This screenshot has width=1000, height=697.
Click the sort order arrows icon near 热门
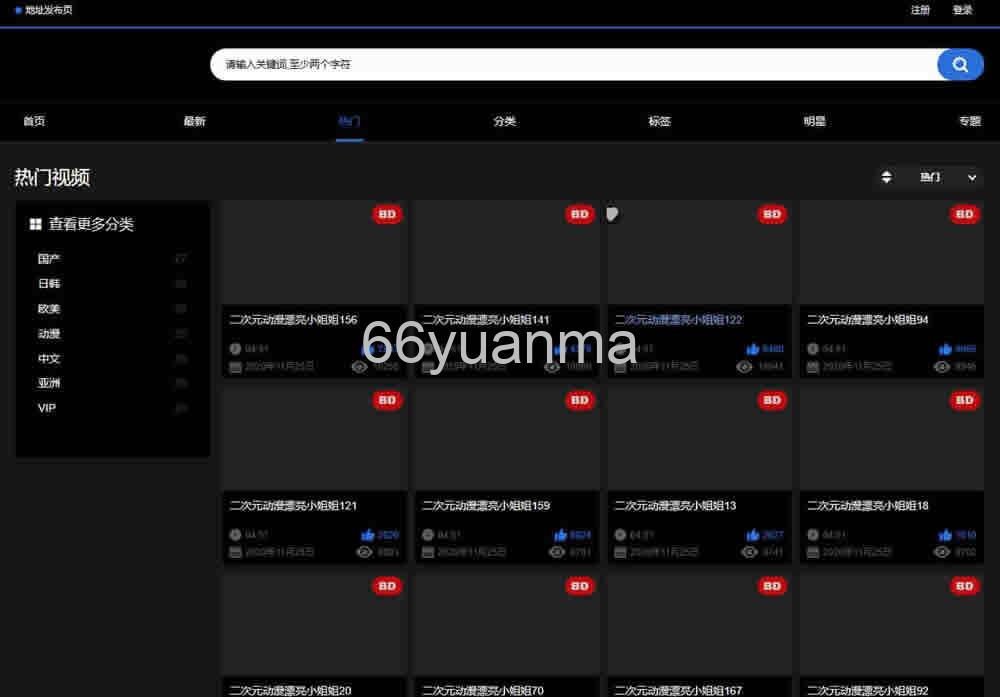click(x=886, y=177)
